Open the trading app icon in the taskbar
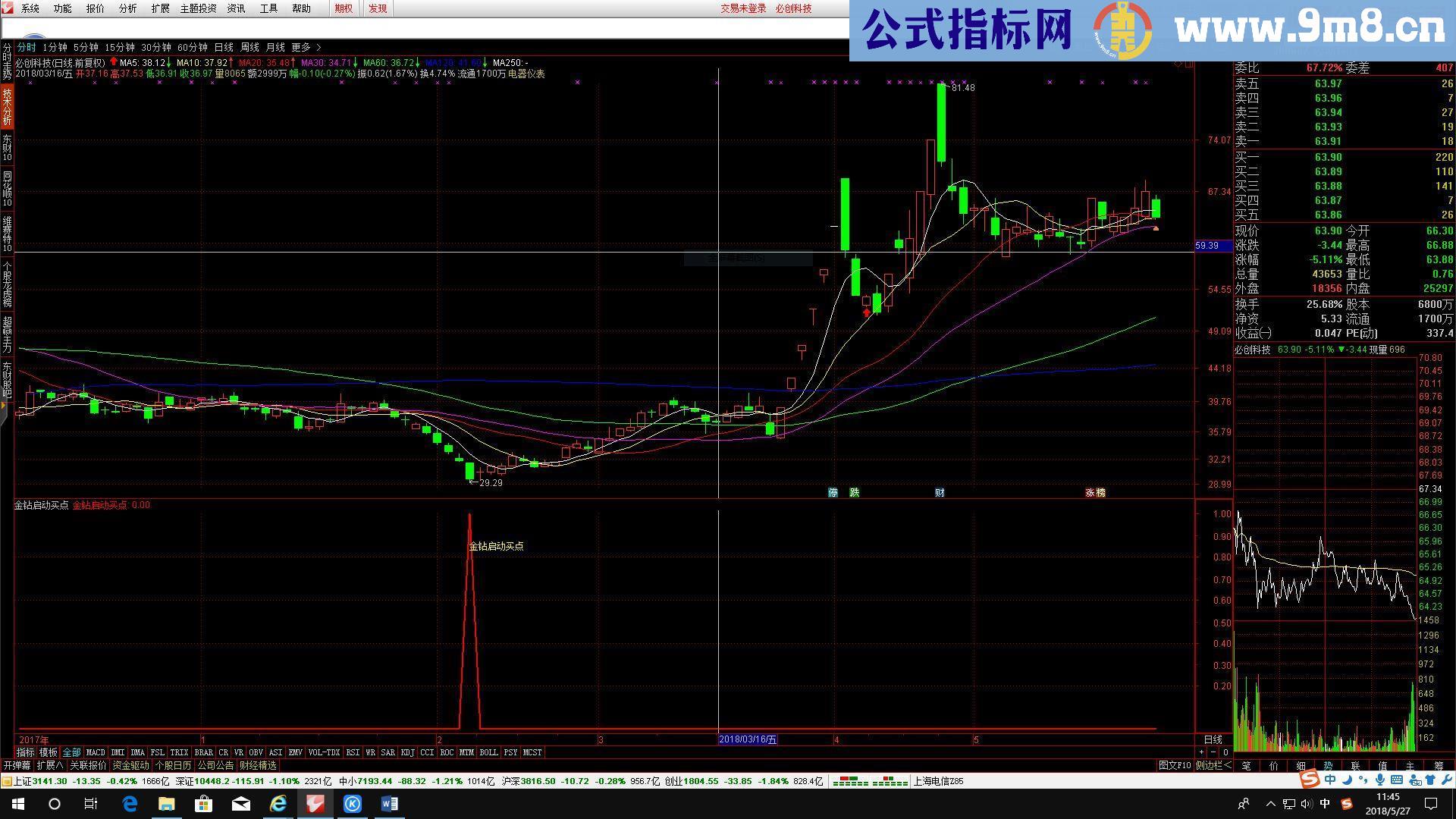The image size is (1456, 819). pos(315,805)
